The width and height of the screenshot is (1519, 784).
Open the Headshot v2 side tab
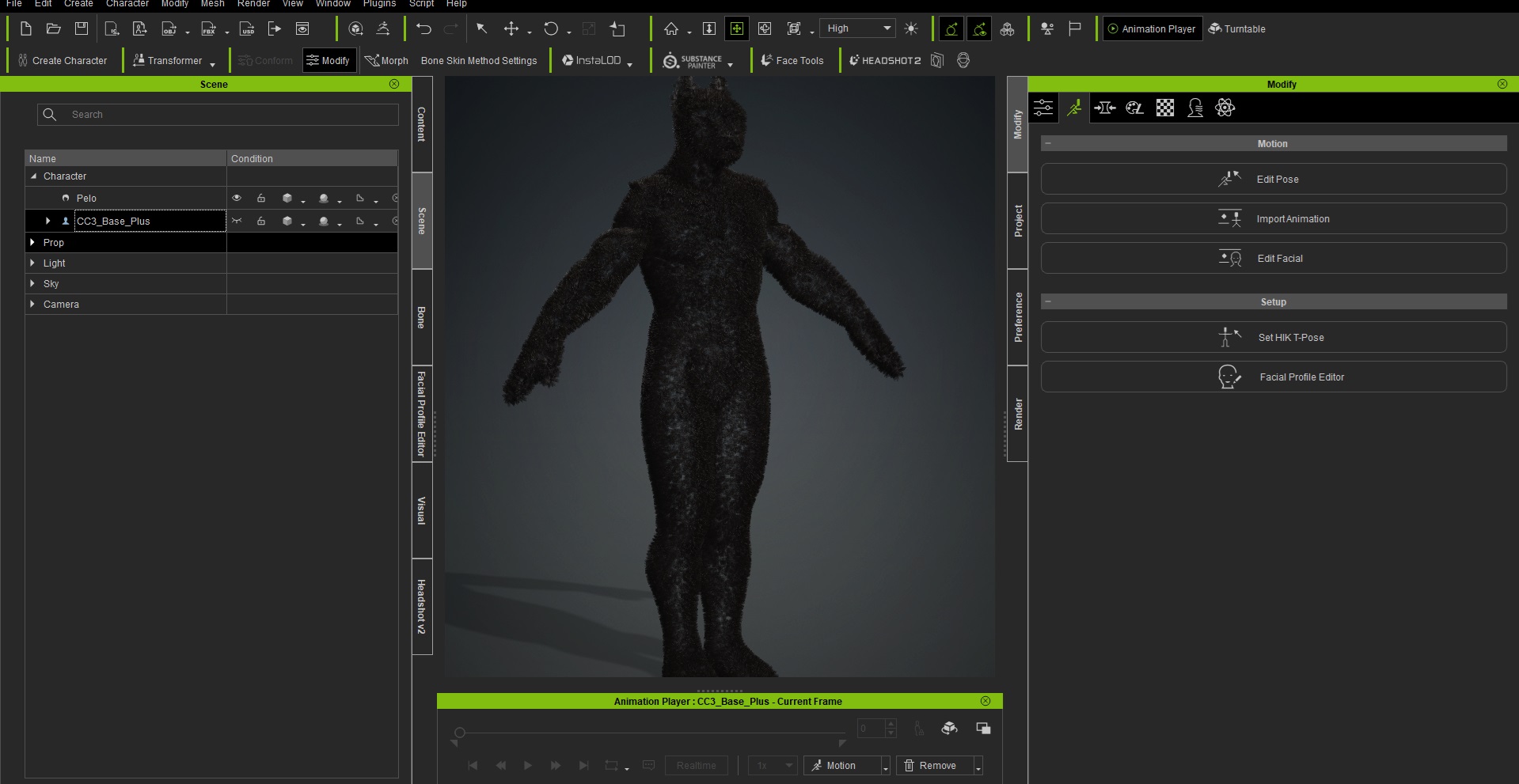(x=422, y=607)
